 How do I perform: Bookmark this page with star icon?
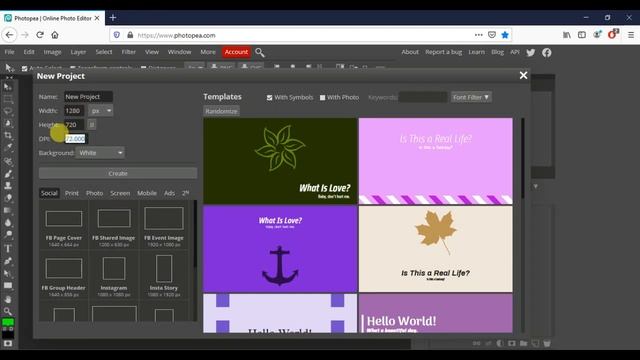pyautogui.click(x=505, y=35)
